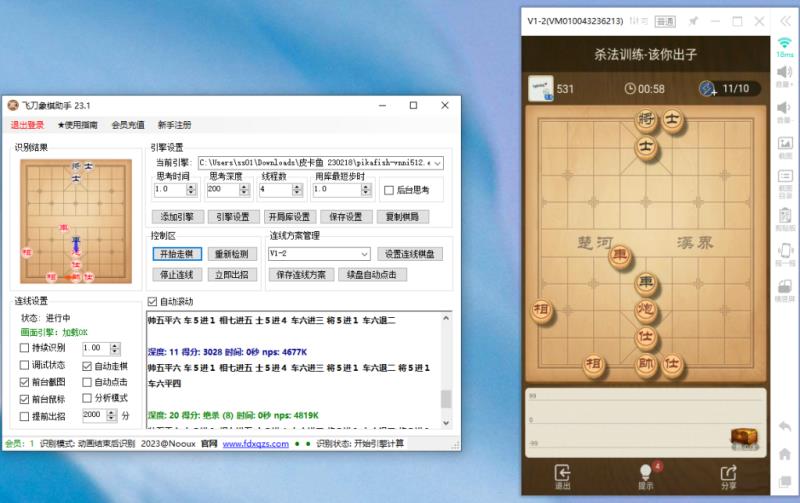Image resolution: width=800 pixels, height=503 pixels.
Task: Take a screenshot with the 截图 sidebar icon
Action: tap(785, 143)
